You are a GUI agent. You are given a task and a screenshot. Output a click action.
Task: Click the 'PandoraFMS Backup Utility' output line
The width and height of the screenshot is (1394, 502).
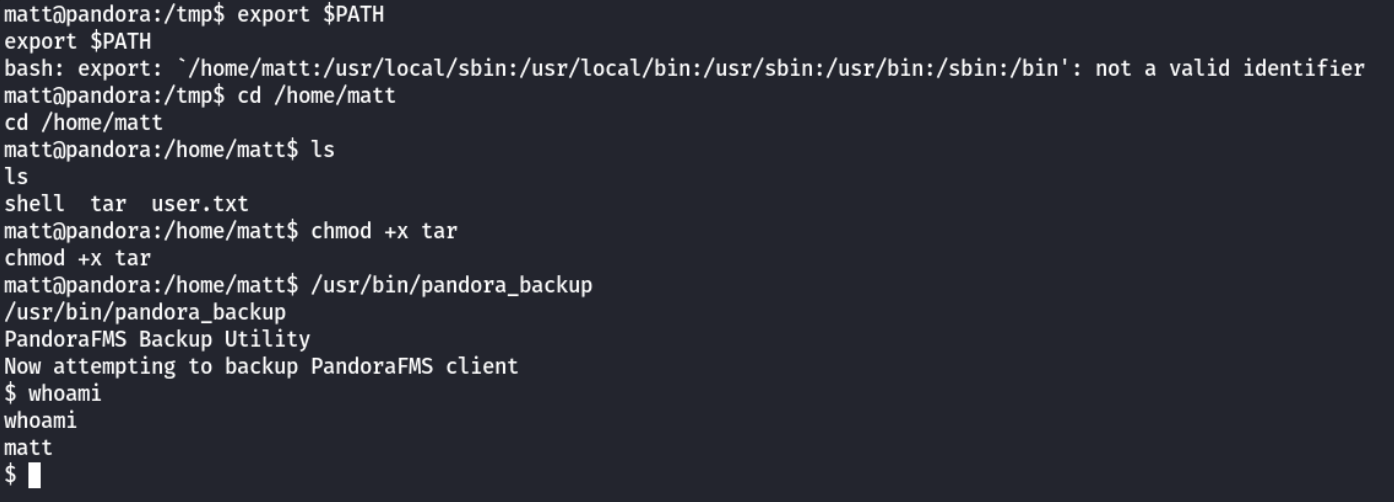point(157,339)
